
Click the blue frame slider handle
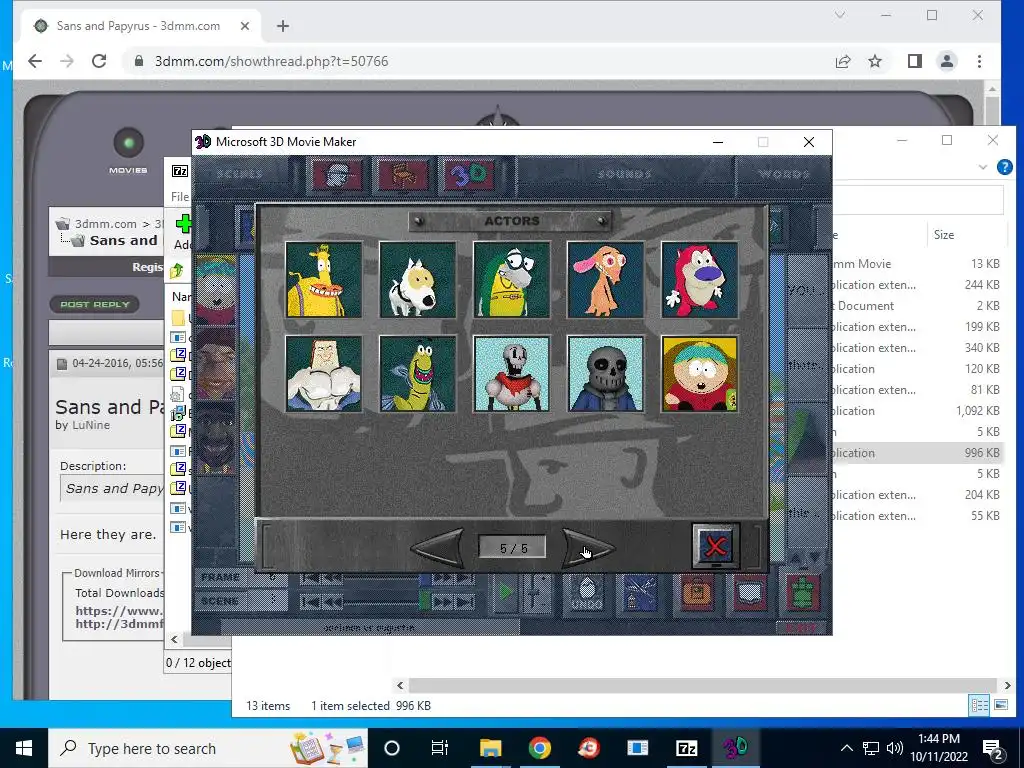pos(425,579)
